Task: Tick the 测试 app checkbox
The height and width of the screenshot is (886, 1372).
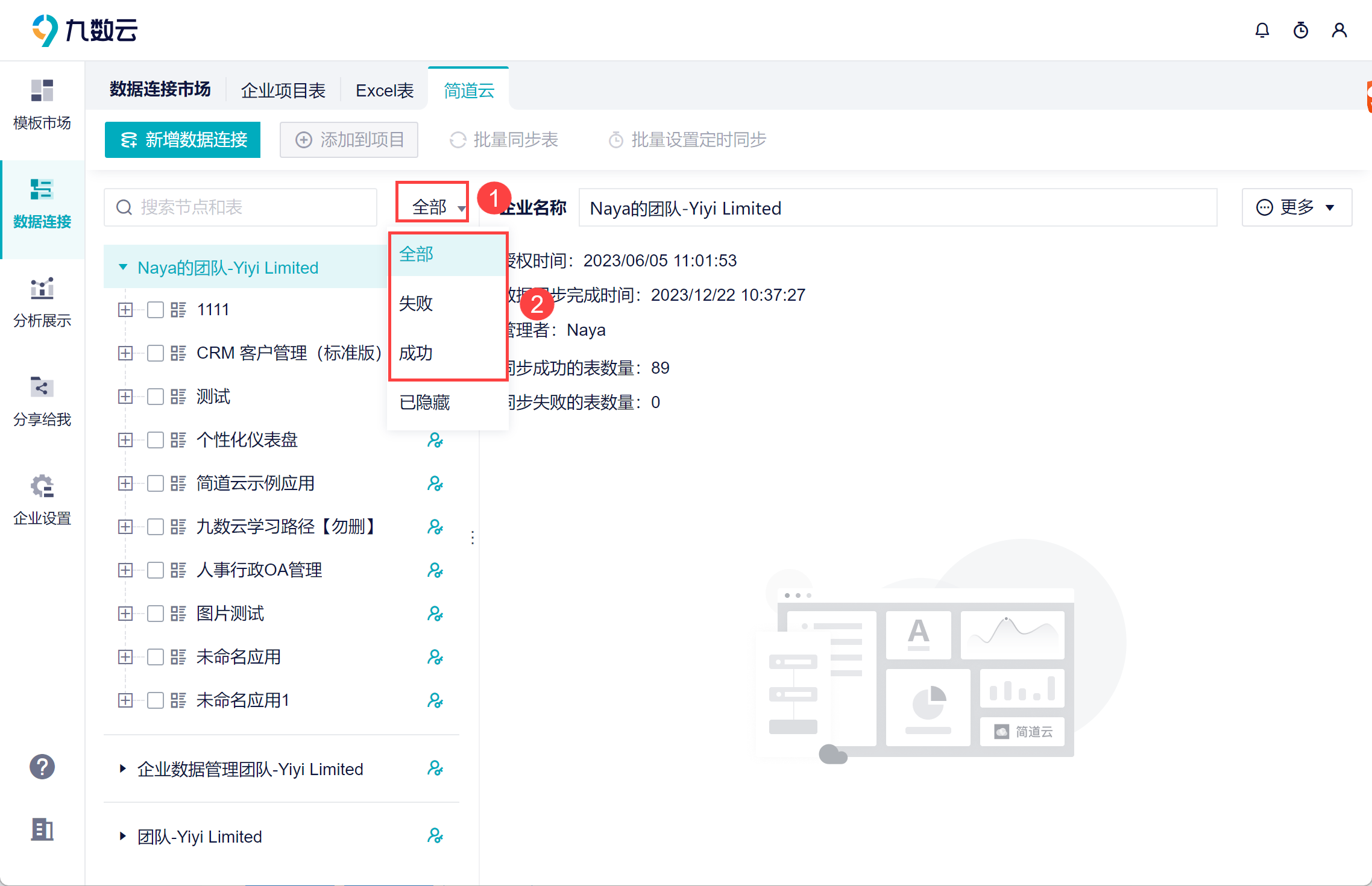Action: tap(156, 397)
